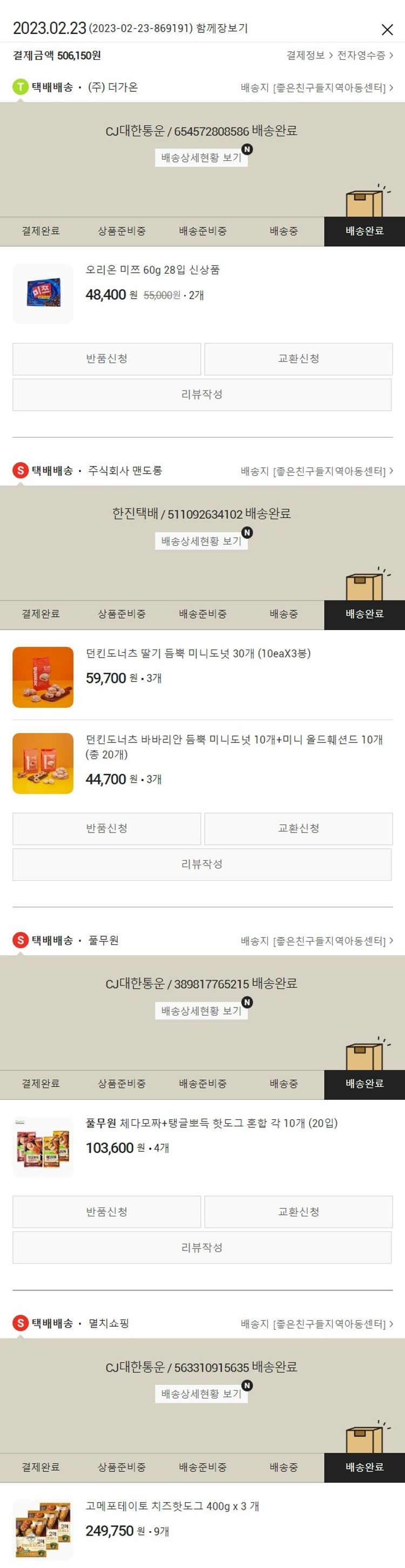Expand 배송지 address for 더가온 shipment
405x1568 pixels.
[316, 87]
